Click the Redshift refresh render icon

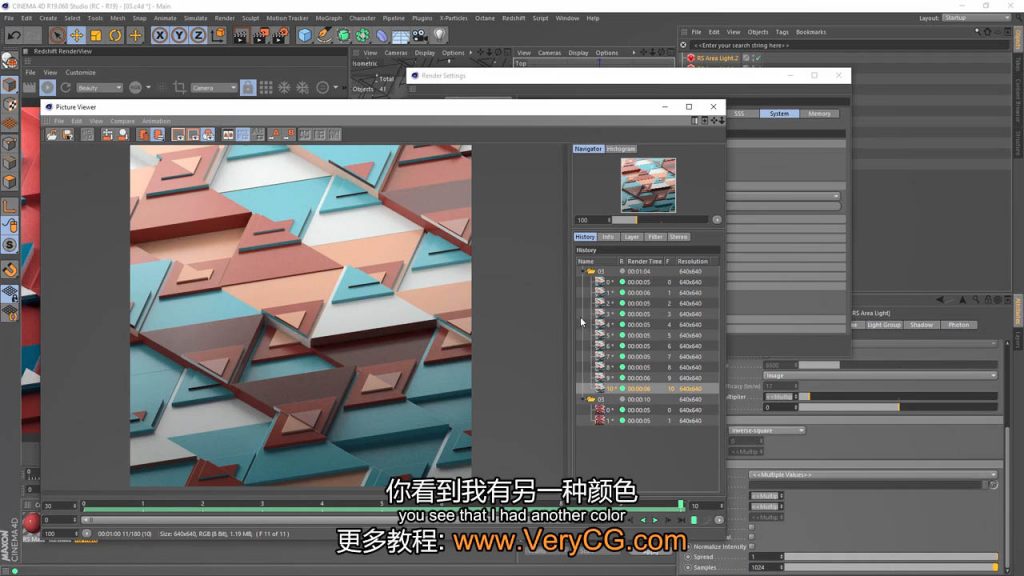pos(65,88)
